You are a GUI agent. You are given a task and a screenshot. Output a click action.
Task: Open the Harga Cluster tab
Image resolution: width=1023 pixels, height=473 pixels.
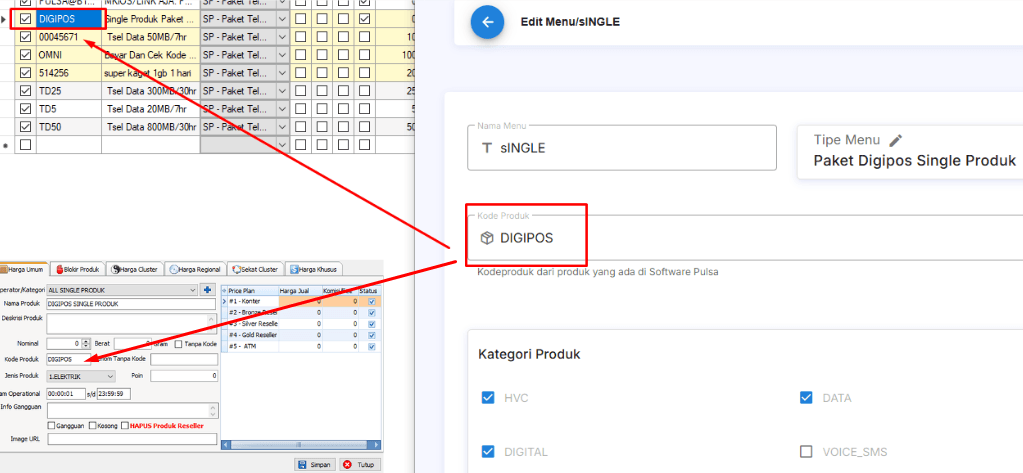(134, 269)
